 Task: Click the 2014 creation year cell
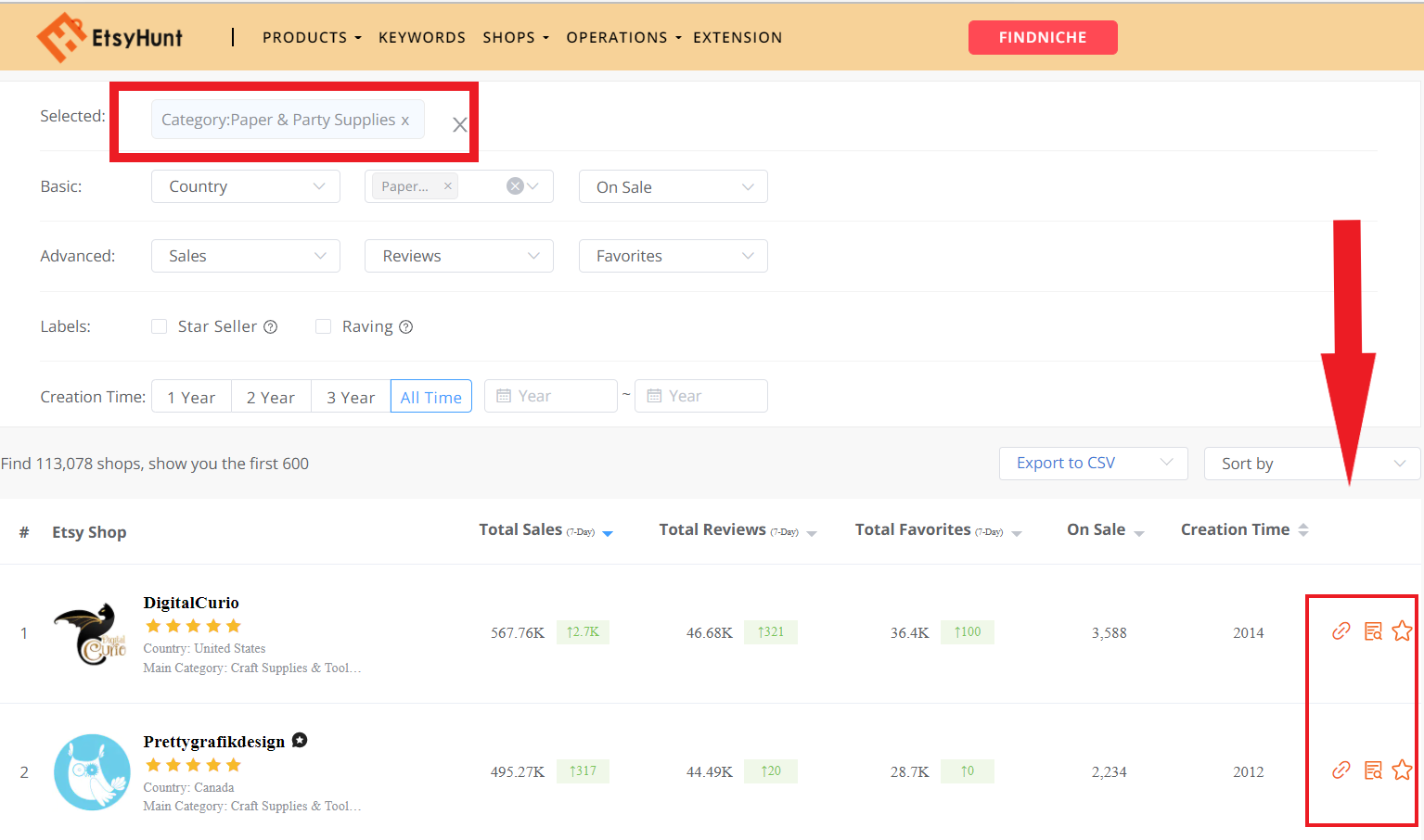pyautogui.click(x=1249, y=633)
